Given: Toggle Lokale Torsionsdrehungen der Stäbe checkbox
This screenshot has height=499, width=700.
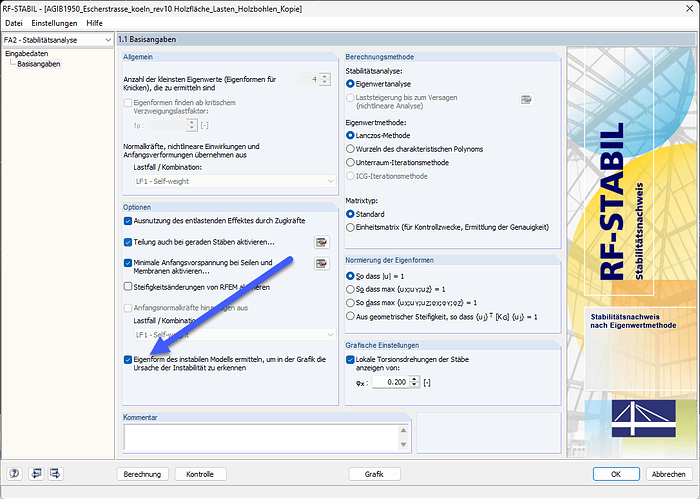Looking at the screenshot, I should 350,359.
